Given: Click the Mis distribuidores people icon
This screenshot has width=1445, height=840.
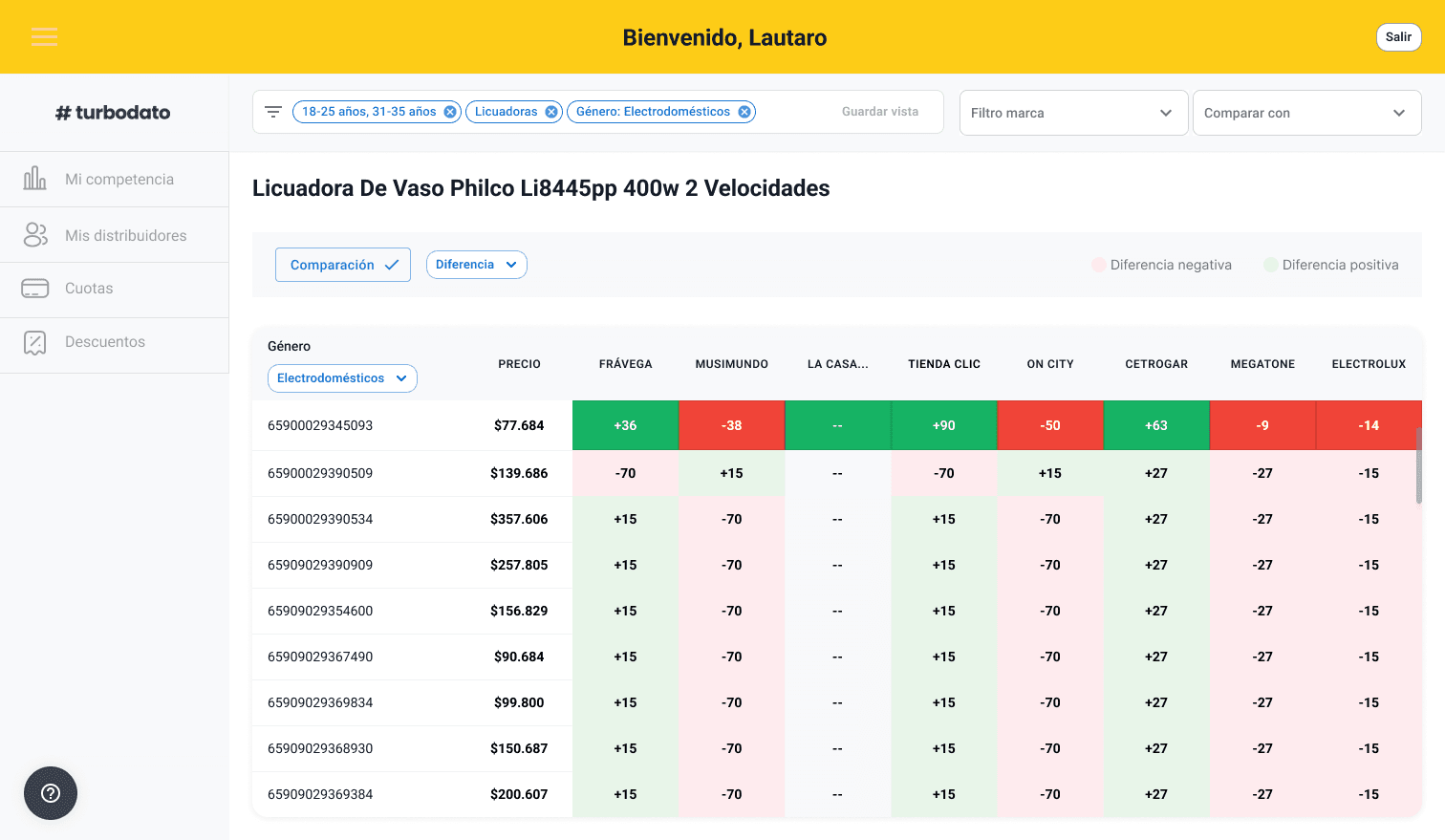Looking at the screenshot, I should click(x=35, y=235).
